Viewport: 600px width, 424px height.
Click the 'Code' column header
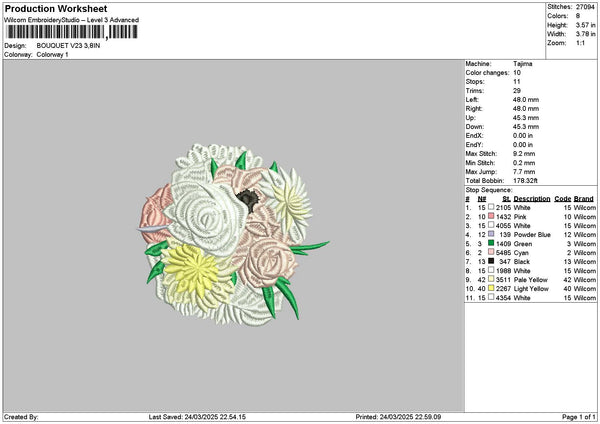tap(562, 199)
